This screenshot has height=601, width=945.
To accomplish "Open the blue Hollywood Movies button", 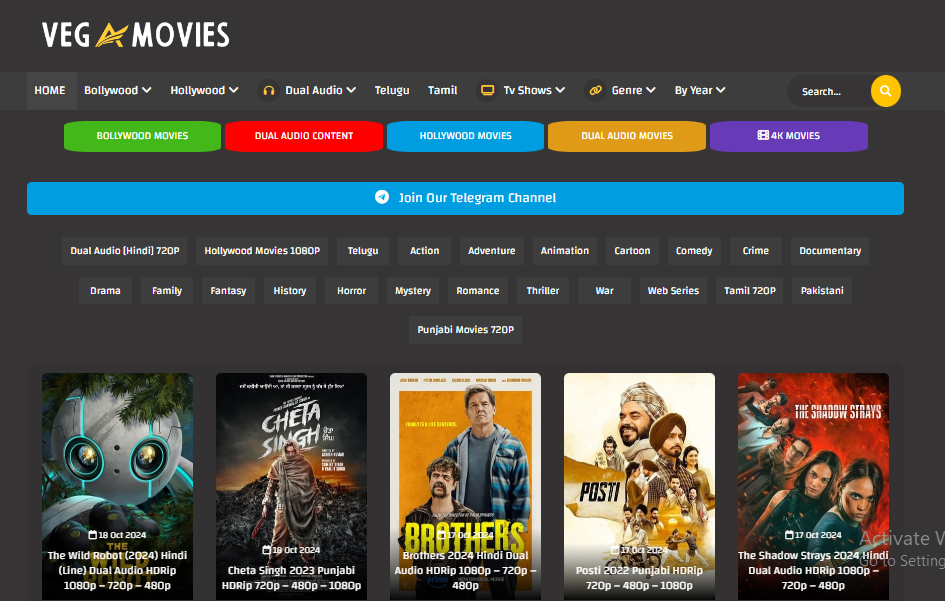I will [465, 136].
